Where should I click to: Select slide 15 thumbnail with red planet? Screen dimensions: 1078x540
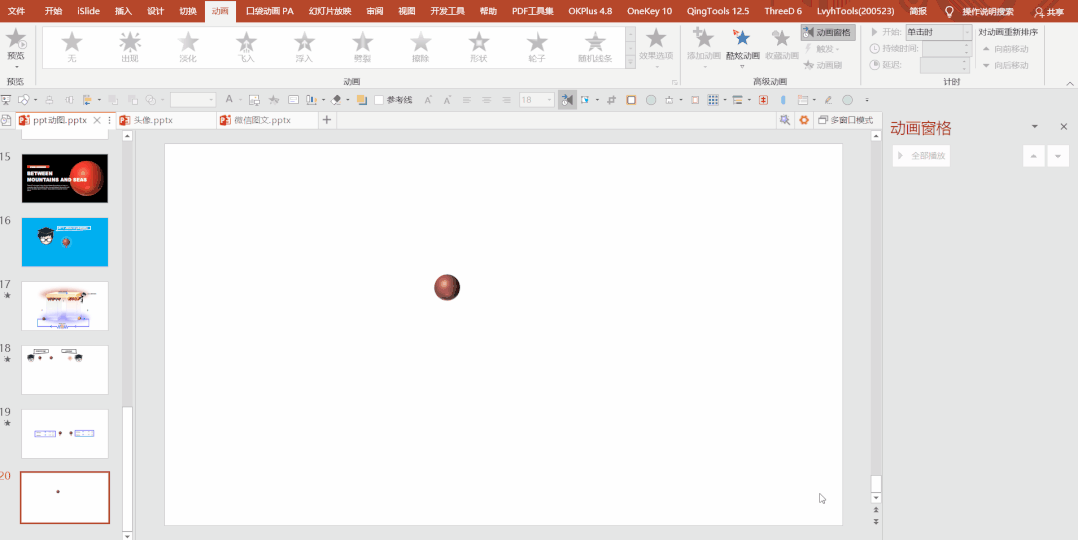coord(65,178)
